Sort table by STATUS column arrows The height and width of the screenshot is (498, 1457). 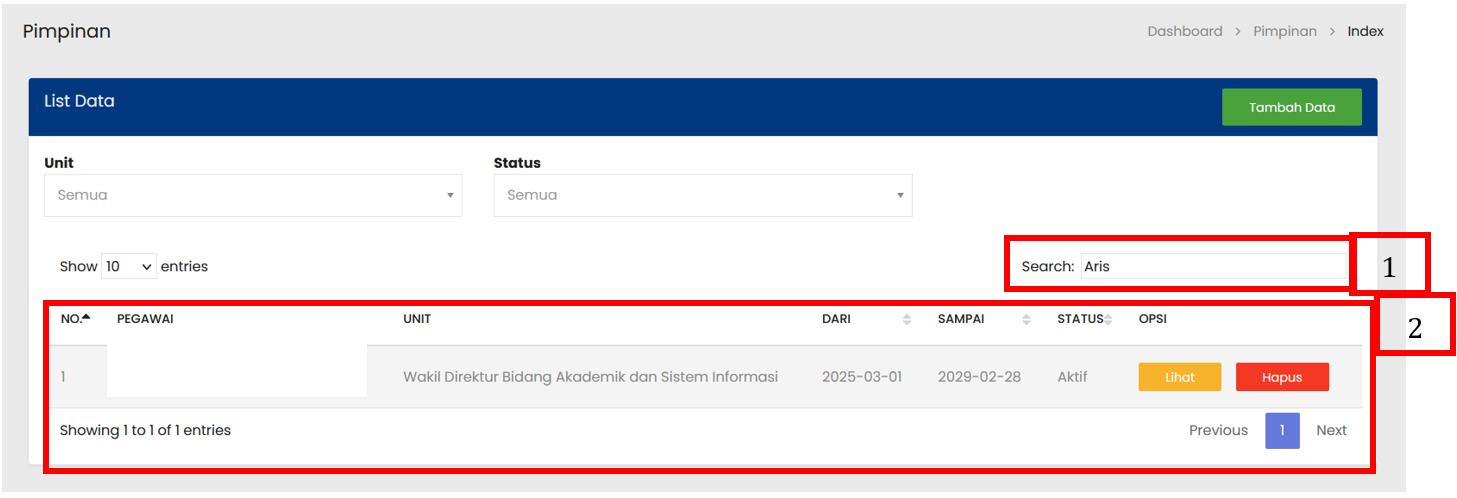(1108, 319)
